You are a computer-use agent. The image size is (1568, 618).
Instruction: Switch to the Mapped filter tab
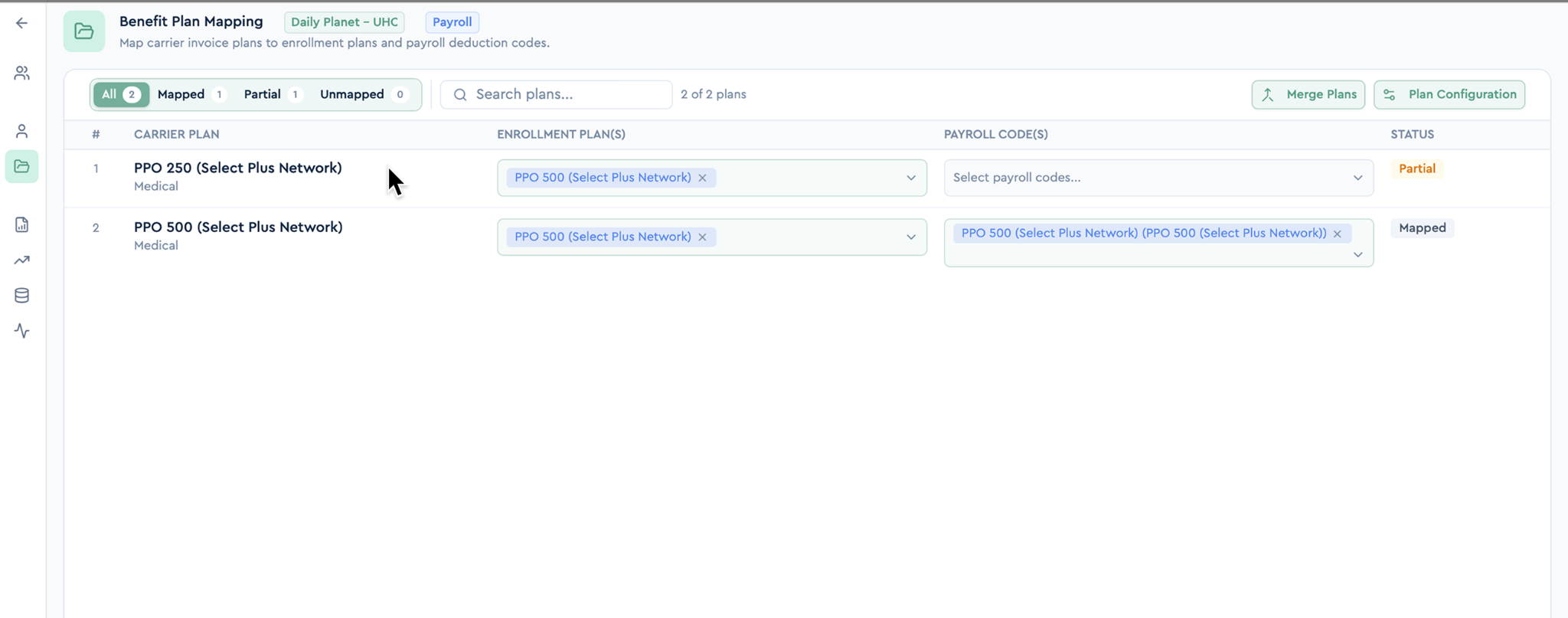[x=191, y=94]
